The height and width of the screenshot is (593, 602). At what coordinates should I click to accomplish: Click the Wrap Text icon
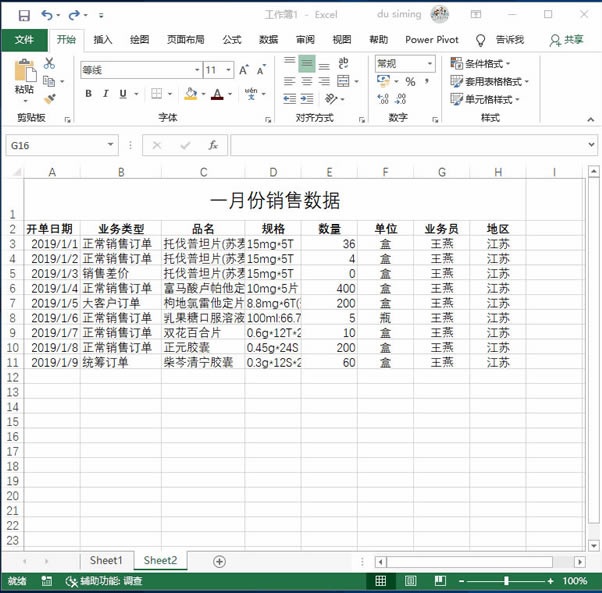coord(343,63)
